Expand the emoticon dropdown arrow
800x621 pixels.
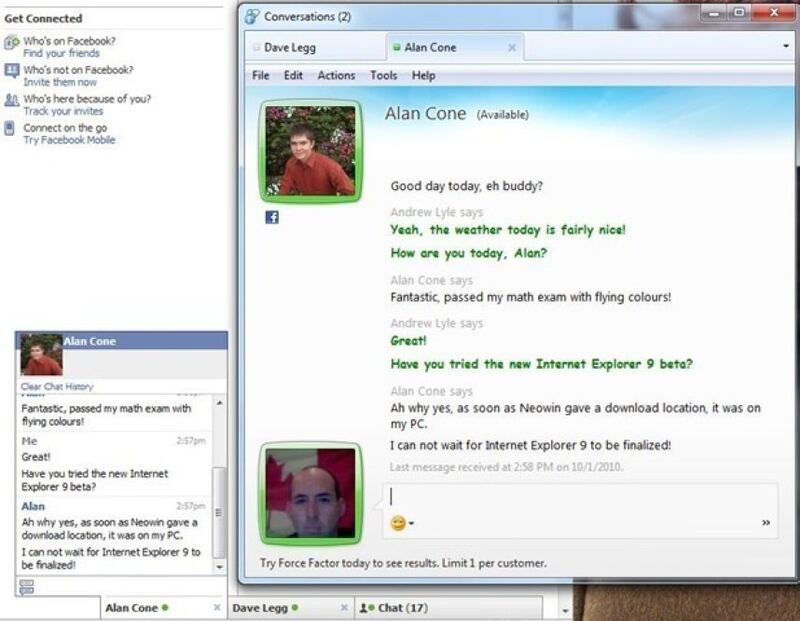pyautogui.click(x=411, y=524)
